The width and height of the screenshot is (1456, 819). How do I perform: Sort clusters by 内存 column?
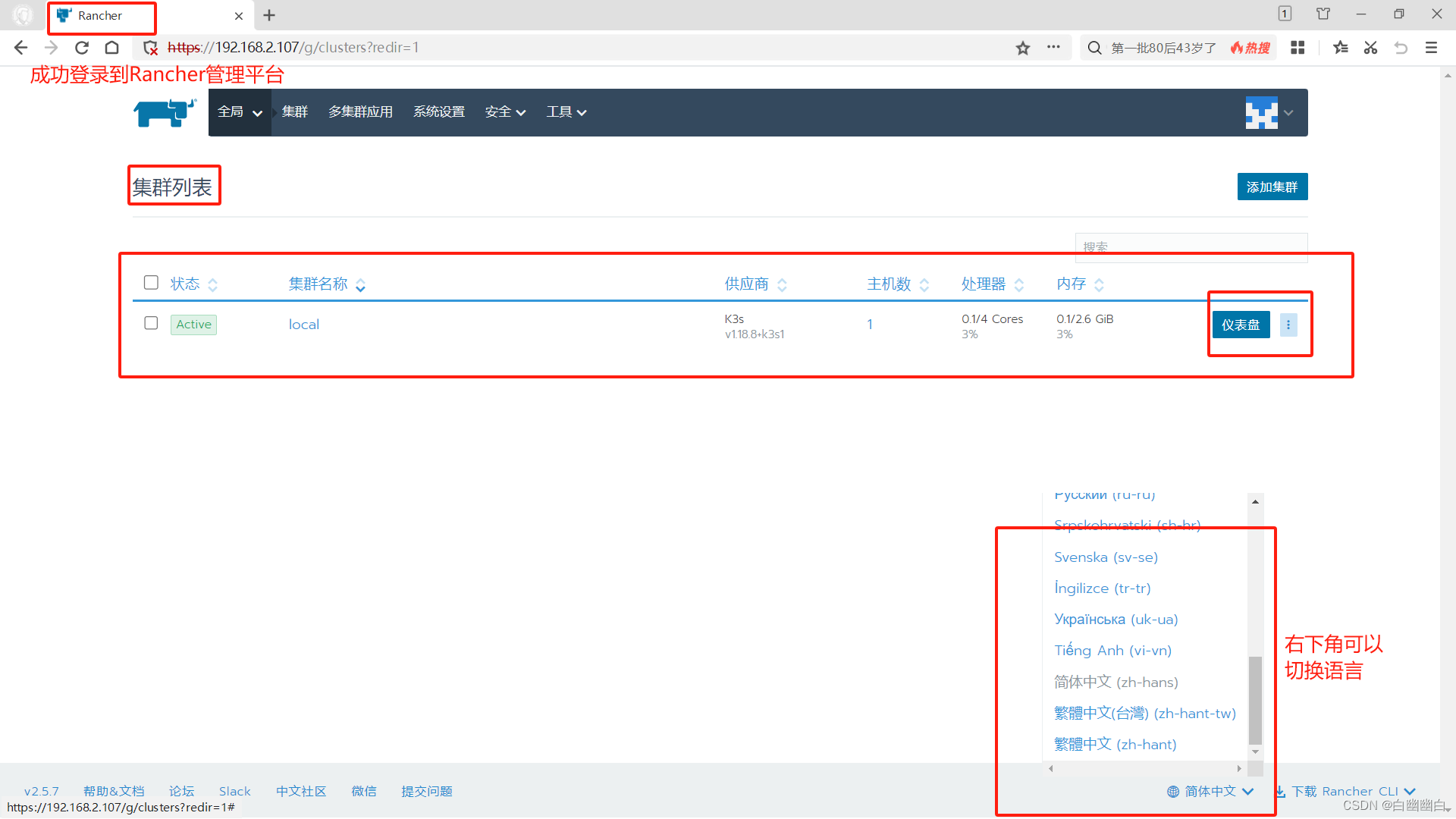(1080, 284)
